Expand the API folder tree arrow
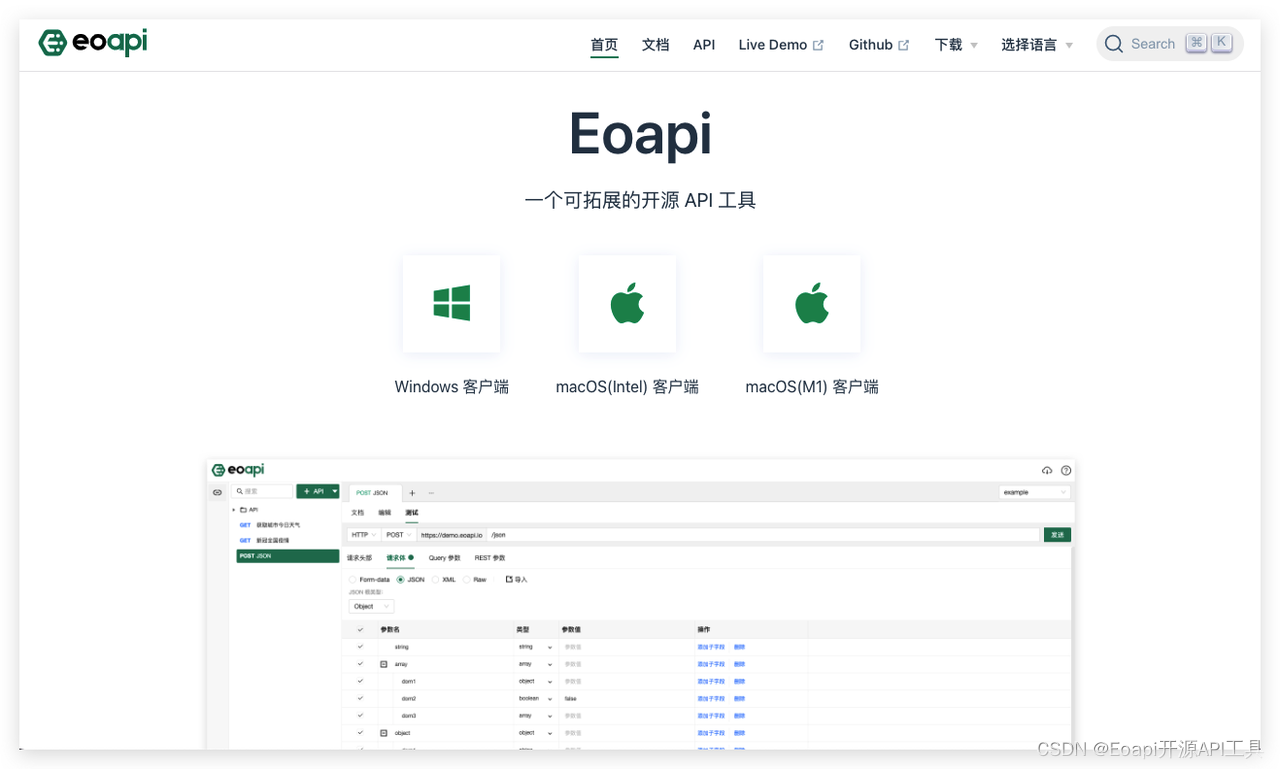The height and width of the screenshot is (769, 1280). (x=234, y=510)
